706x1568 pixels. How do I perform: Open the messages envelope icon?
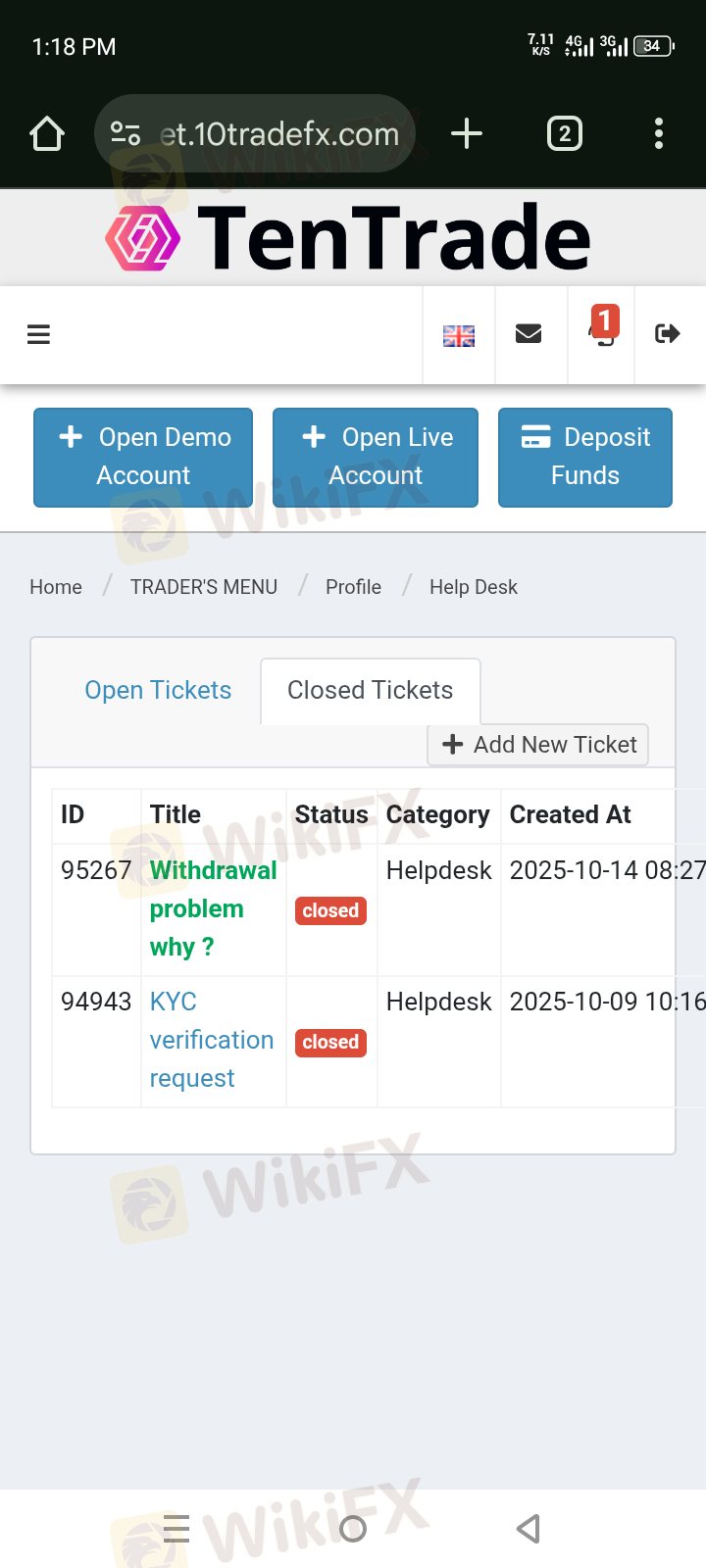[529, 334]
